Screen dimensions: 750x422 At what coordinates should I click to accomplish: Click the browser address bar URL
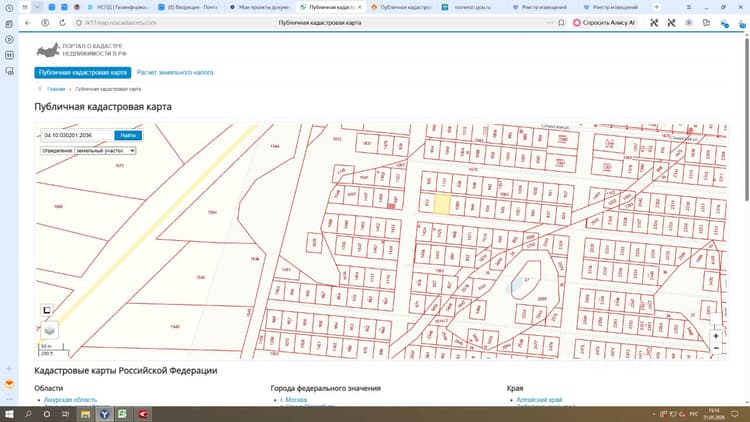[x=121, y=22]
